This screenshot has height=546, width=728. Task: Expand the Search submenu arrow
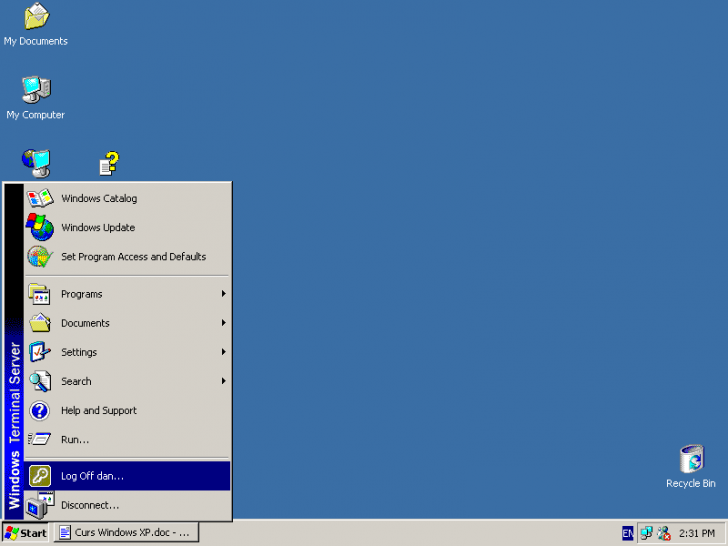coord(223,381)
